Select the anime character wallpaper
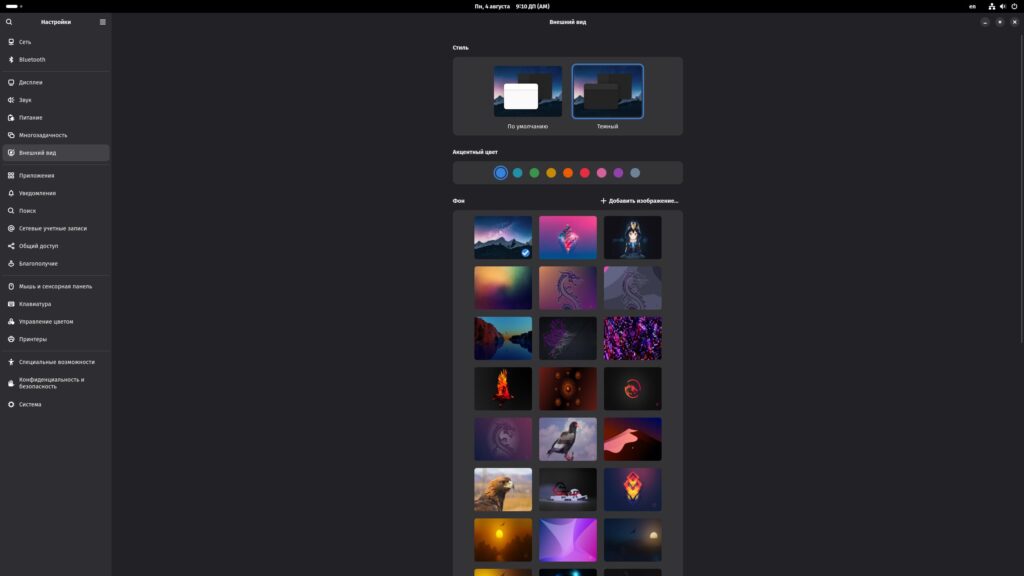The height and width of the screenshot is (576, 1024). point(633,238)
